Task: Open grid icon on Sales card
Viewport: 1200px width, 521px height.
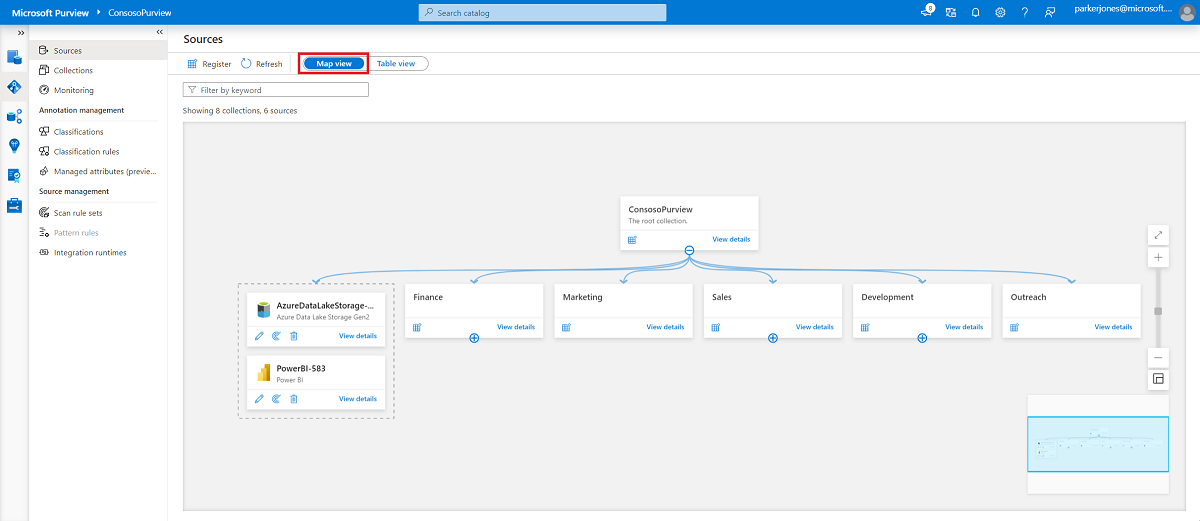Action: point(716,327)
